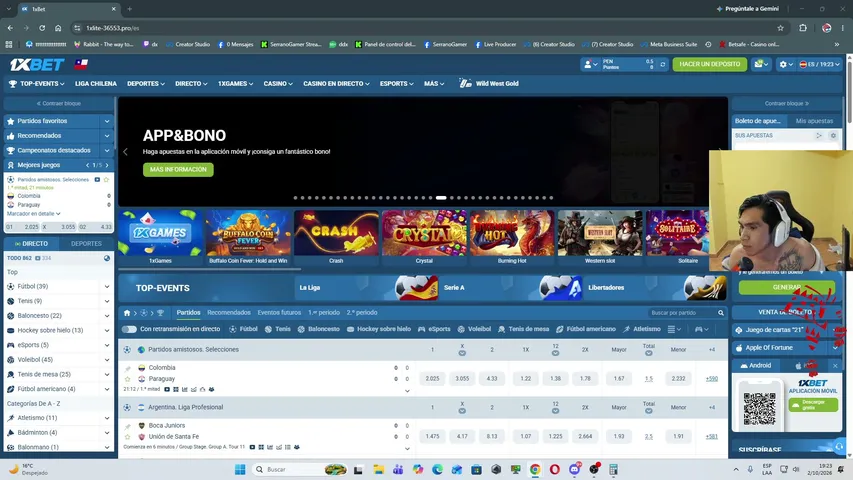The height and width of the screenshot is (480, 853).
Task: Switch to DEPORTES sidebar tab
Action: click(x=86, y=244)
